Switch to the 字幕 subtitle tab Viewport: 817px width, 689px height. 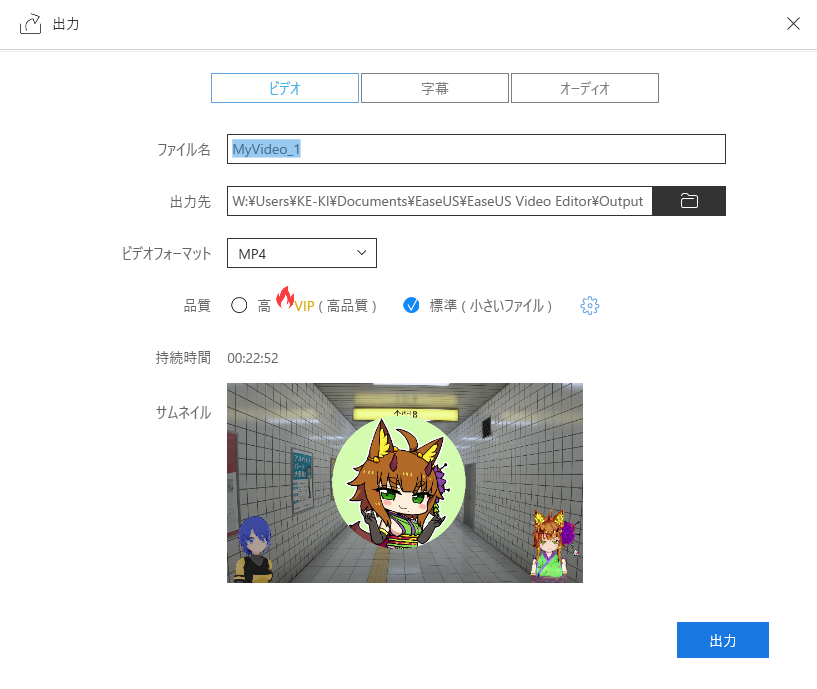[x=434, y=88]
